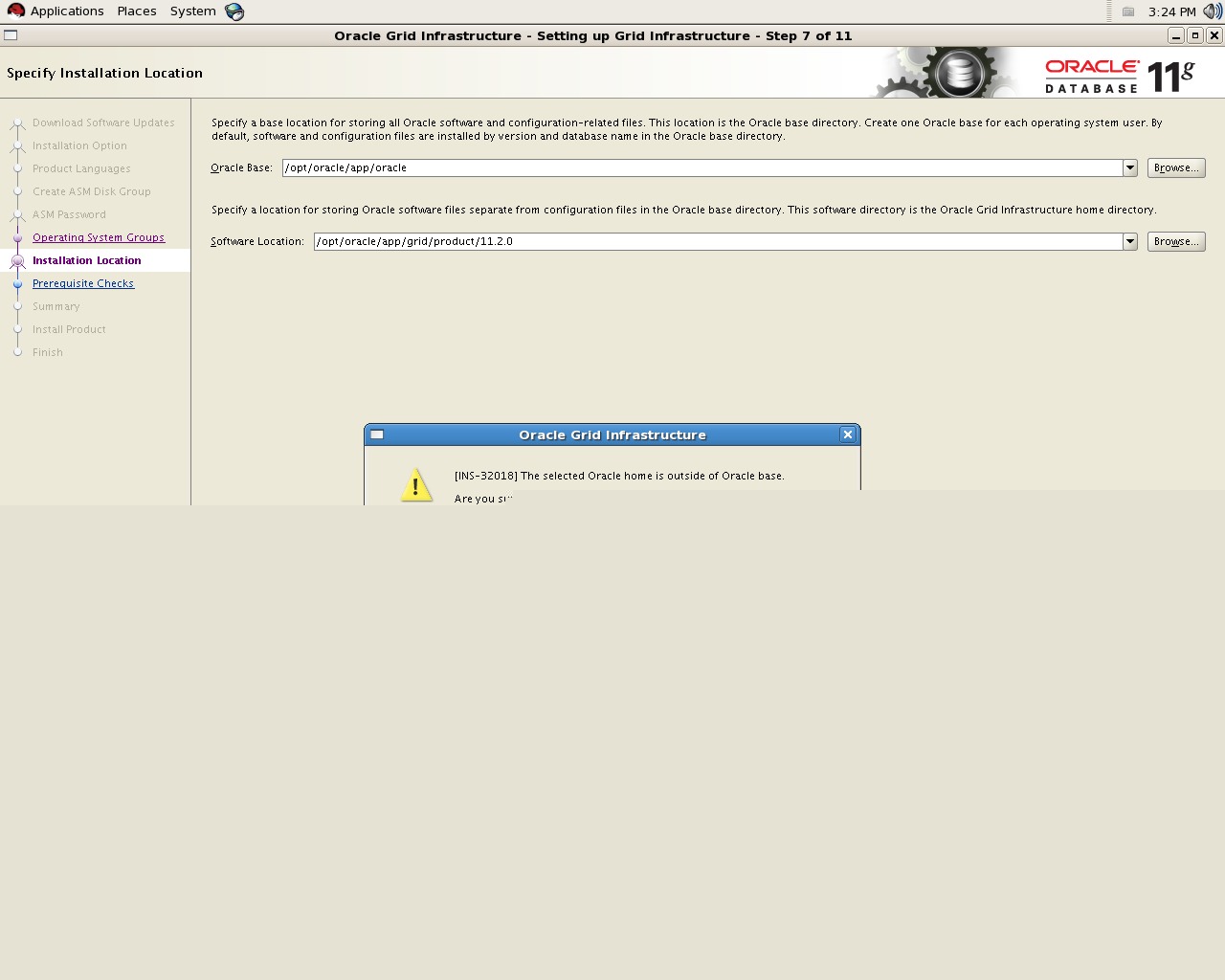The image size is (1225, 980).
Task: Click the Oracle Base path field
Action: [x=702, y=167]
